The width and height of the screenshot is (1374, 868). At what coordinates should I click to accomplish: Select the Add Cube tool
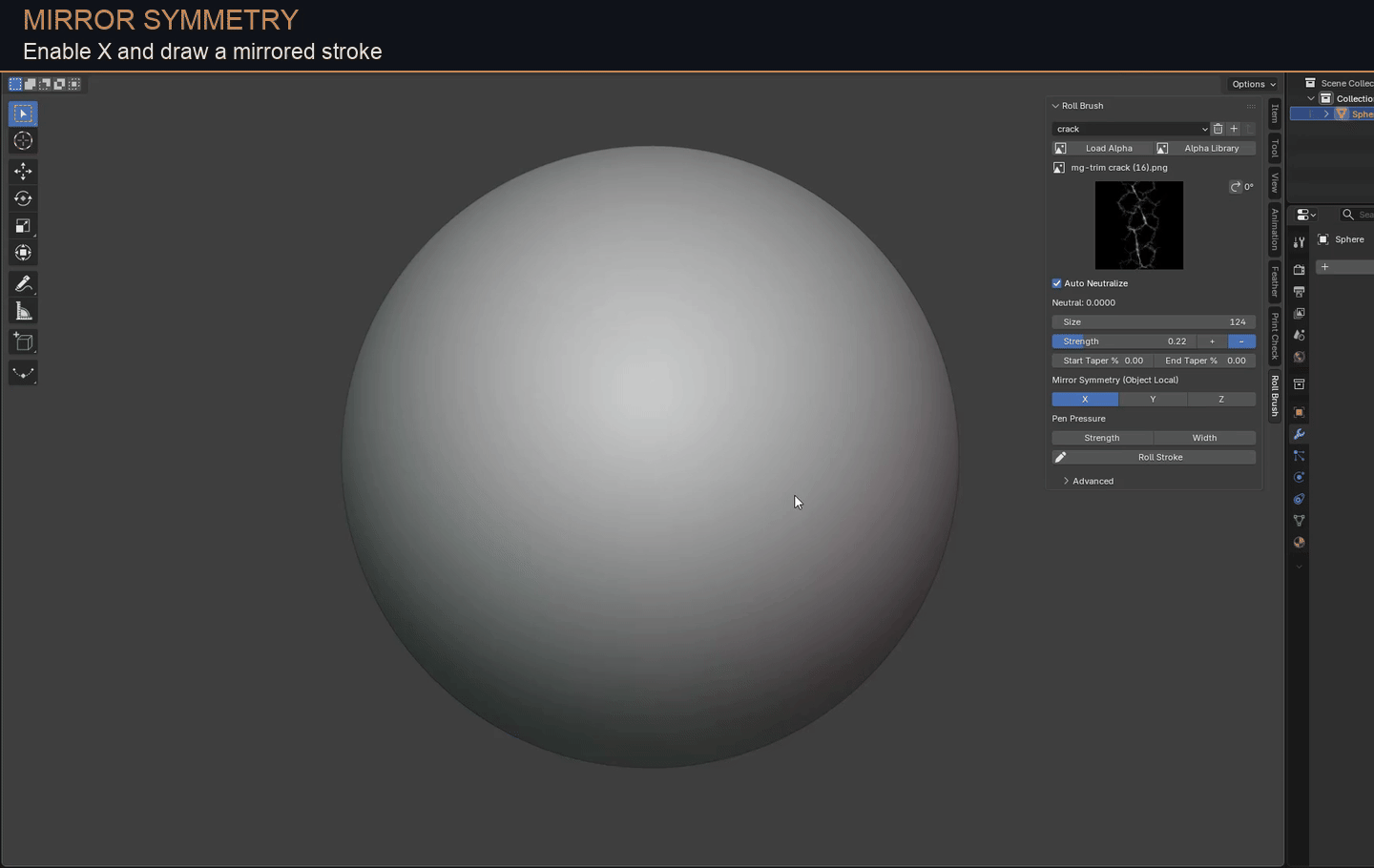23,342
